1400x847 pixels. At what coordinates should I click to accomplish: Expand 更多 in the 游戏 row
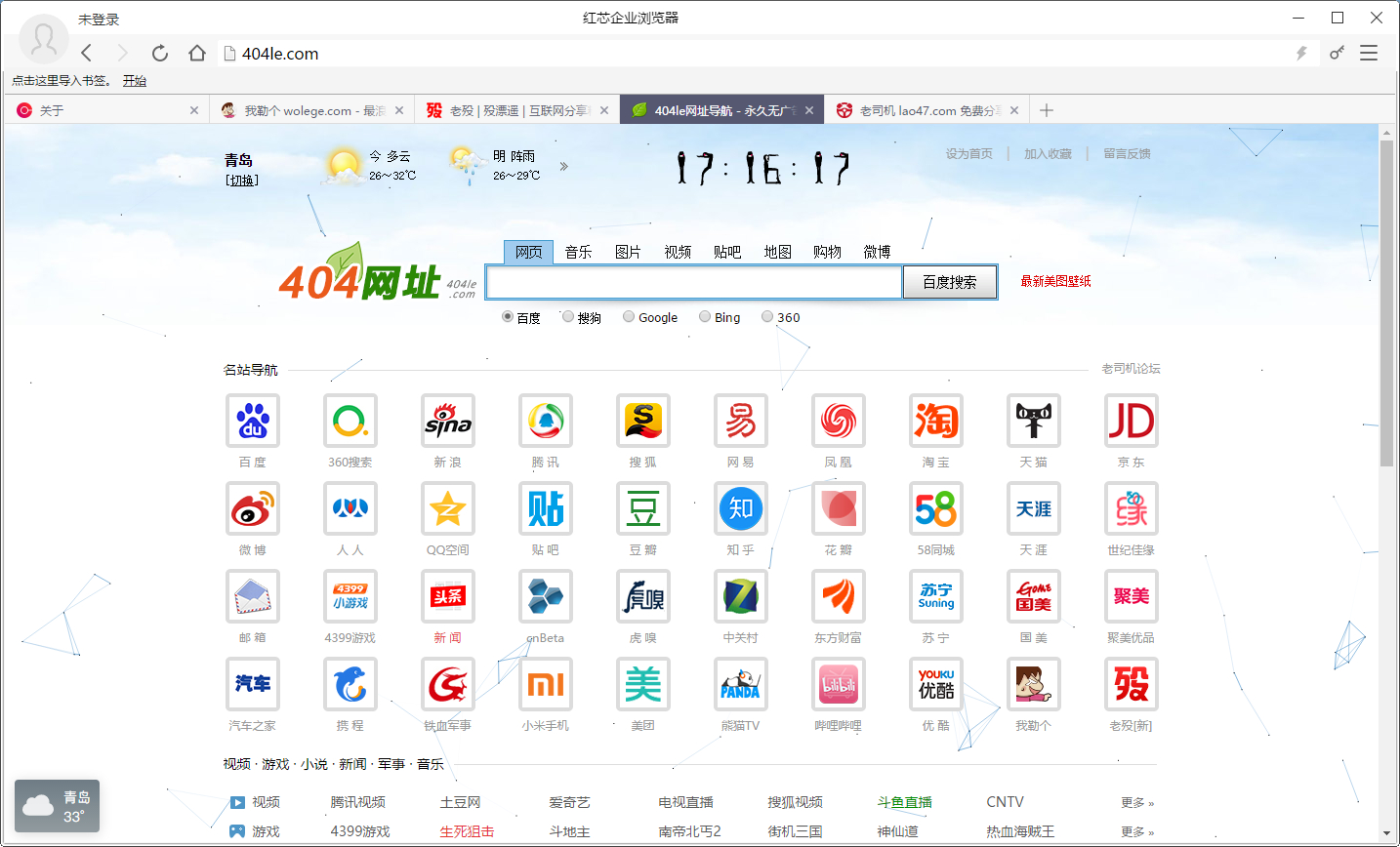[1137, 832]
